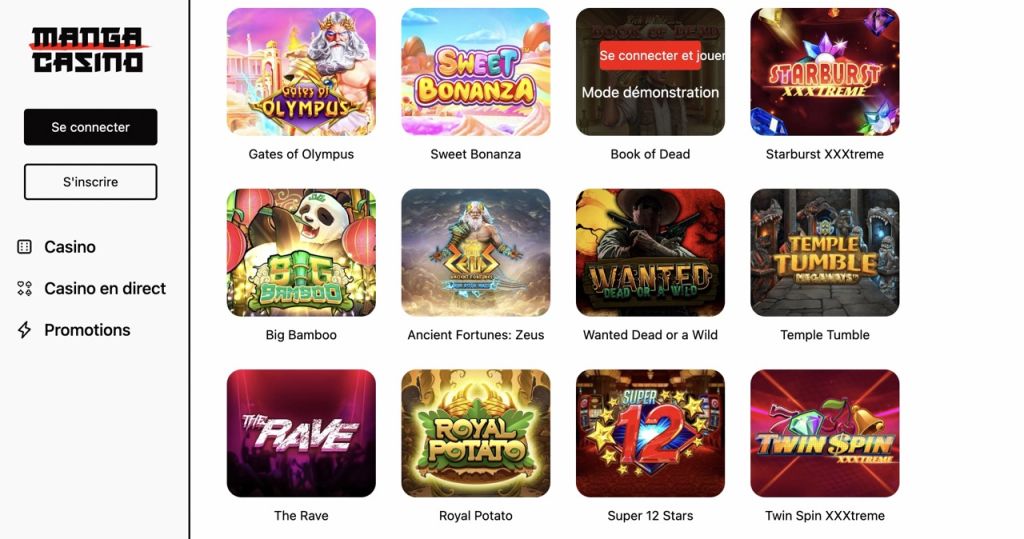The width and height of the screenshot is (1024, 539).
Task: Launch Mode démonstration for Book of Dead
Action: pyautogui.click(x=650, y=93)
